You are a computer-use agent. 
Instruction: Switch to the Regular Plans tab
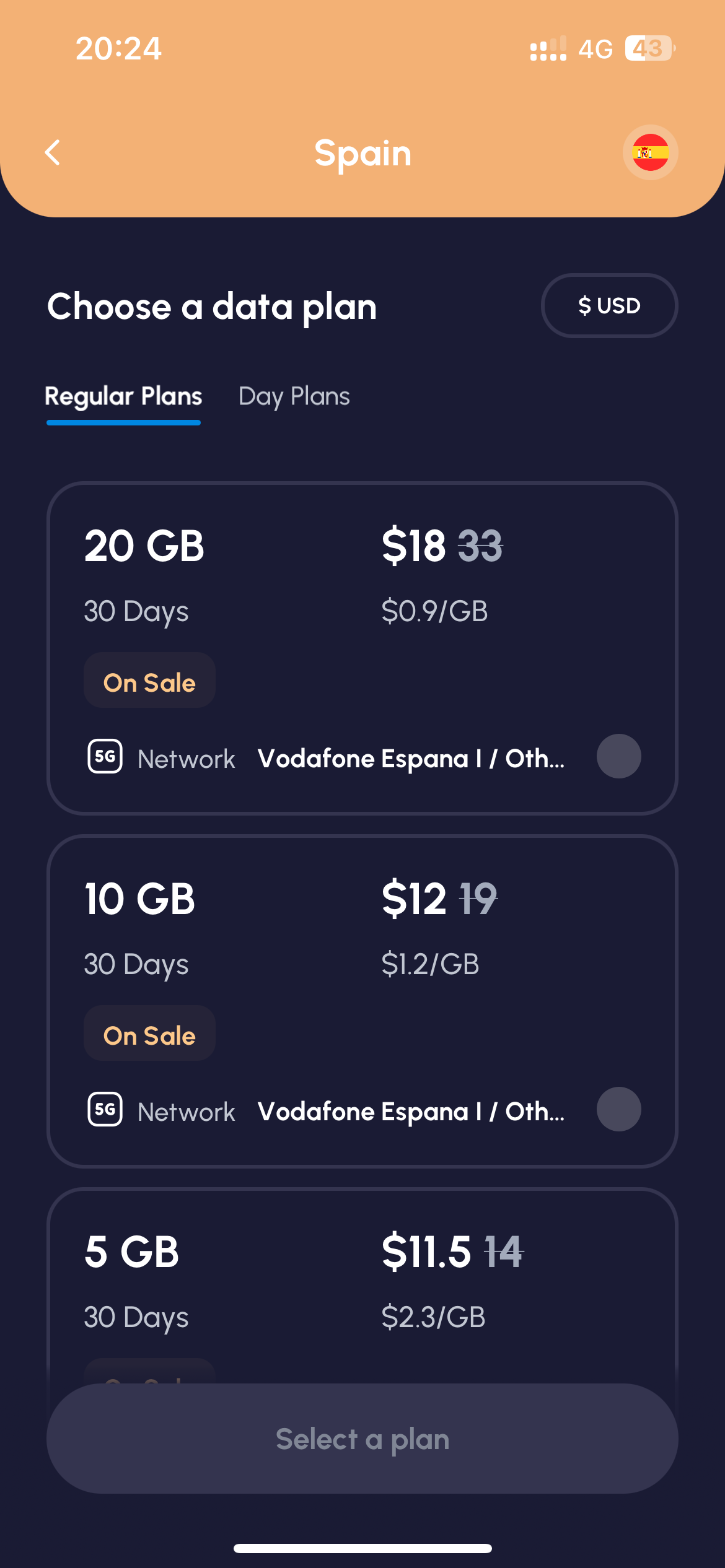pos(123,396)
